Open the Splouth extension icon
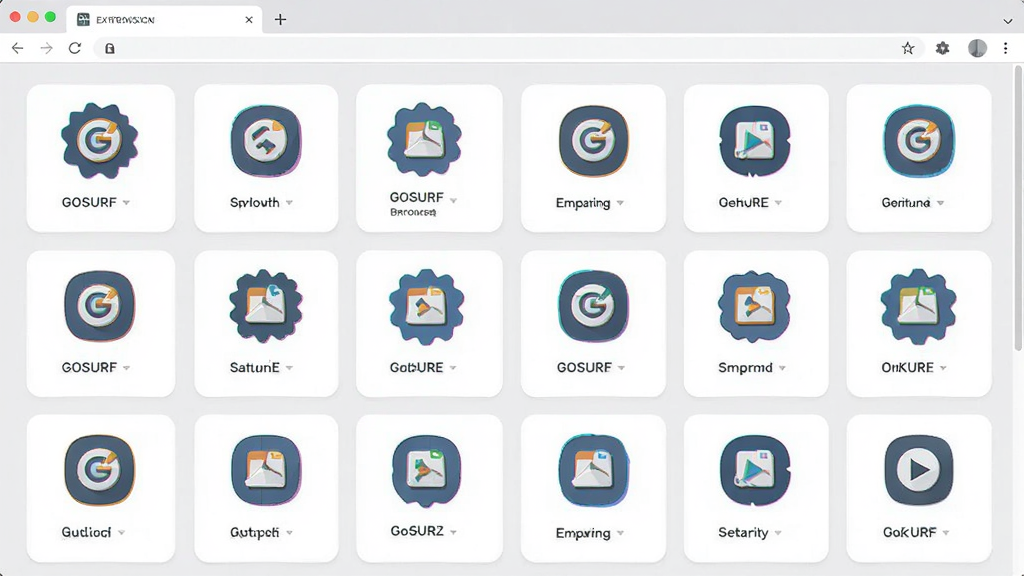 point(266,140)
